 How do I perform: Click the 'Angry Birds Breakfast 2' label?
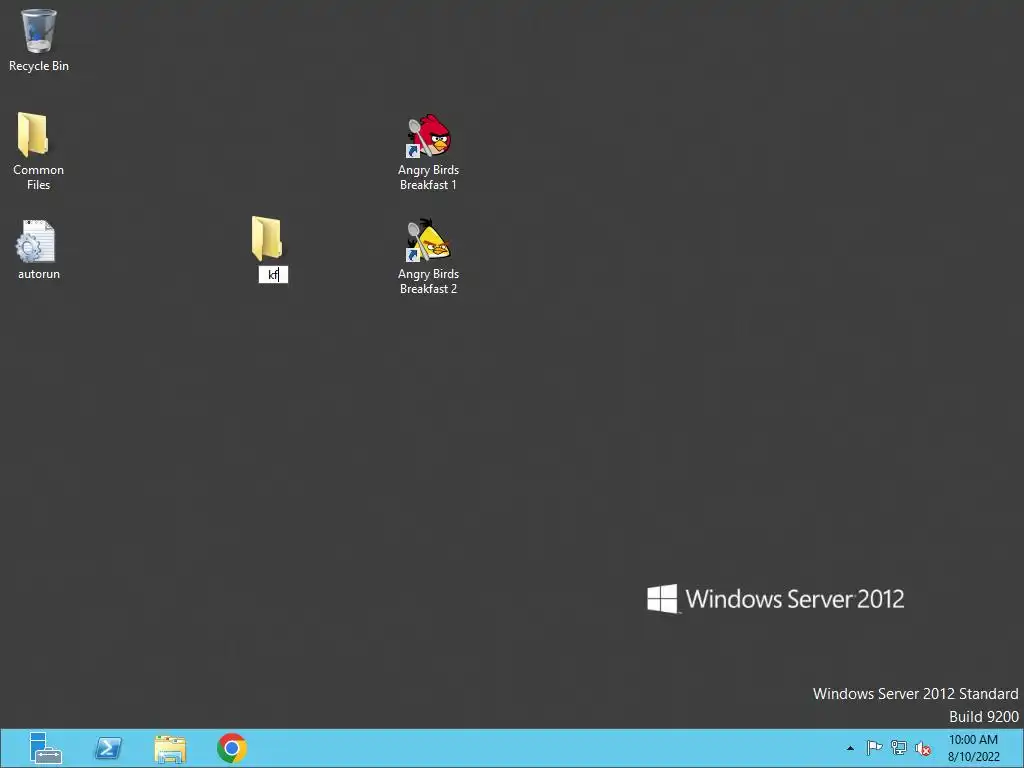[x=428, y=281]
